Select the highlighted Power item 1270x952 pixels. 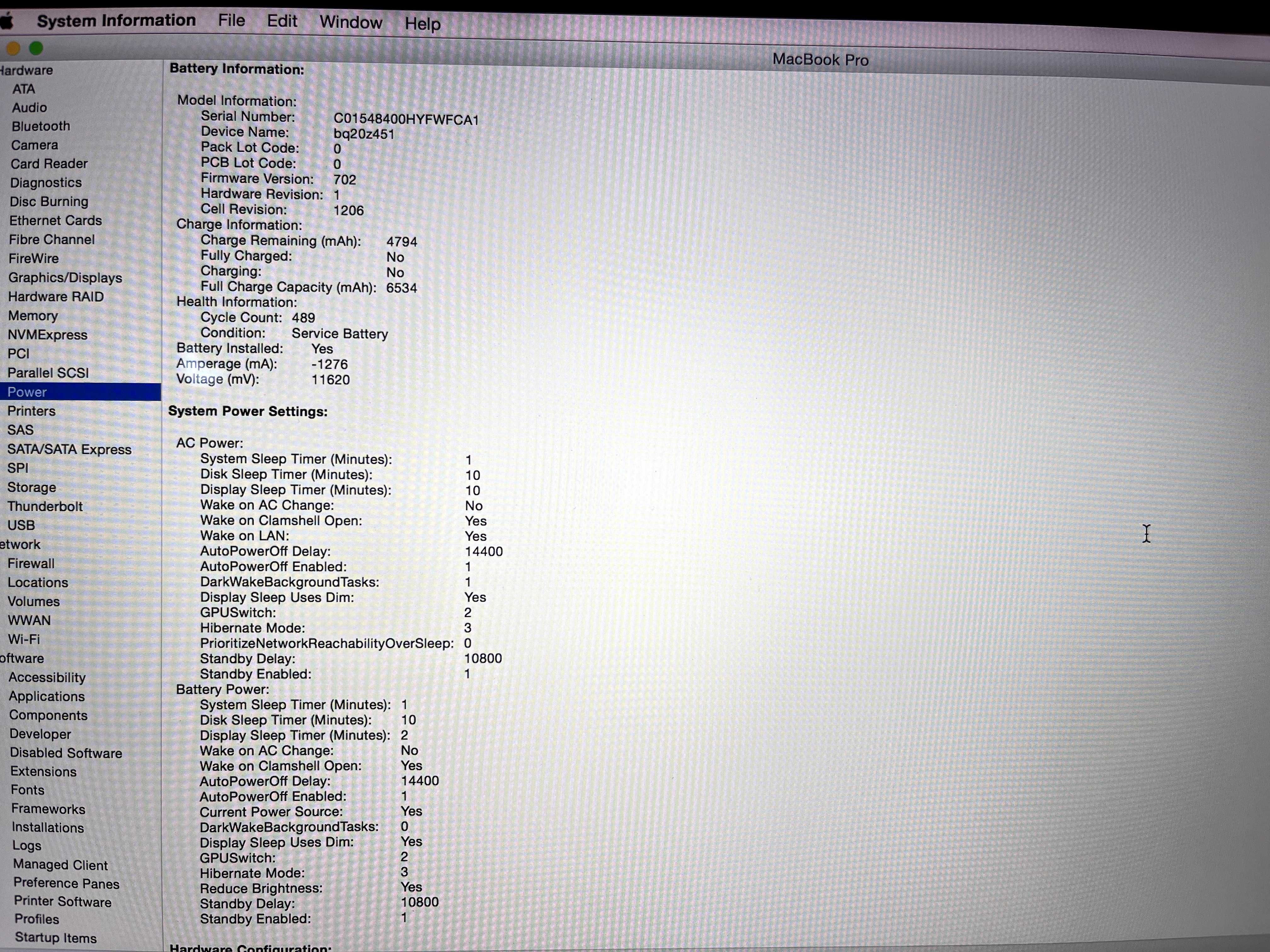pos(80,392)
